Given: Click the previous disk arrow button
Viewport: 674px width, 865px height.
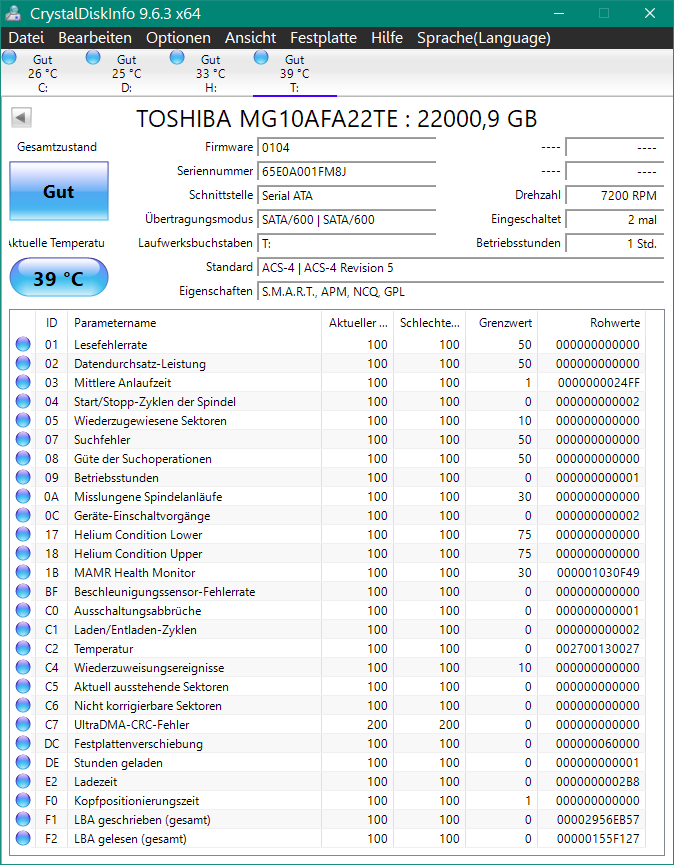Looking at the screenshot, I should pos(22,117).
